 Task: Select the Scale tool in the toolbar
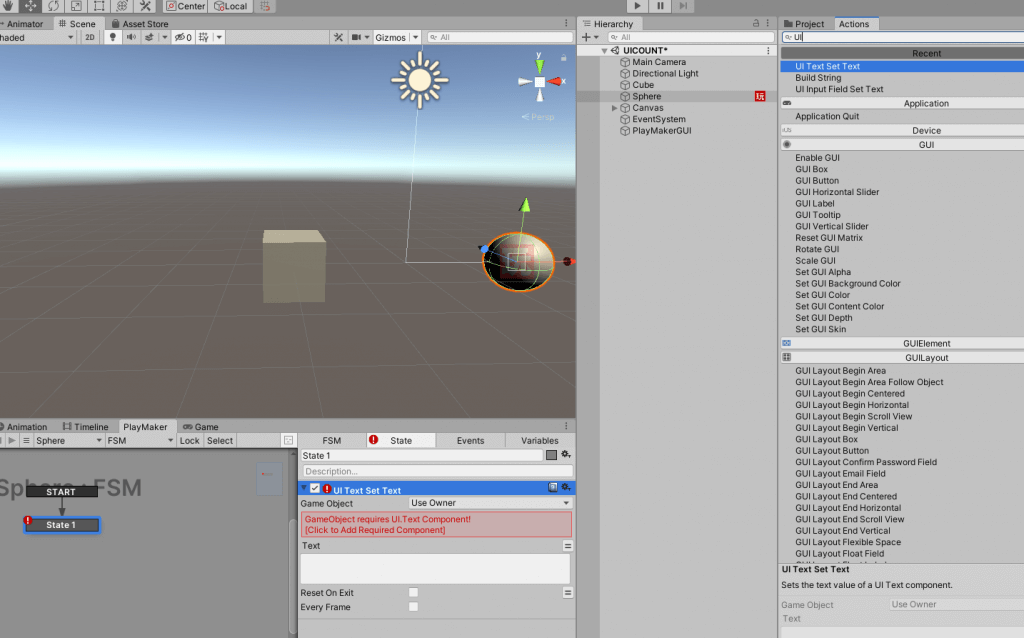coord(77,6)
